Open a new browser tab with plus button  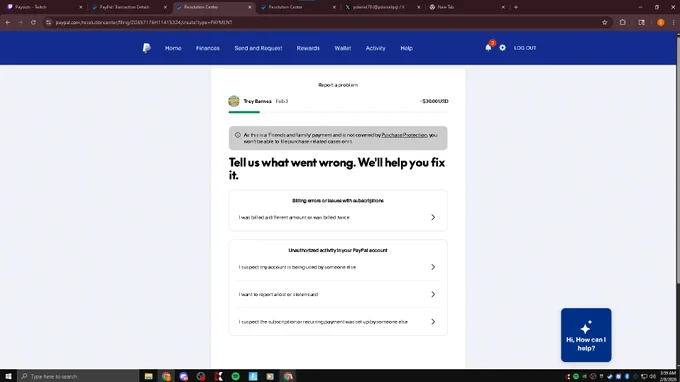click(x=516, y=7)
